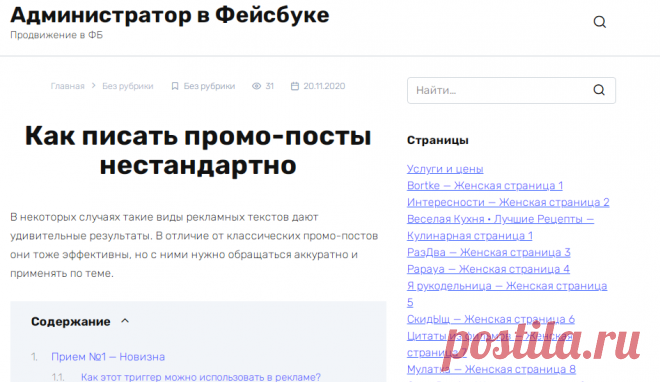Click the Страницы sidebar heading

pyautogui.click(x=438, y=141)
